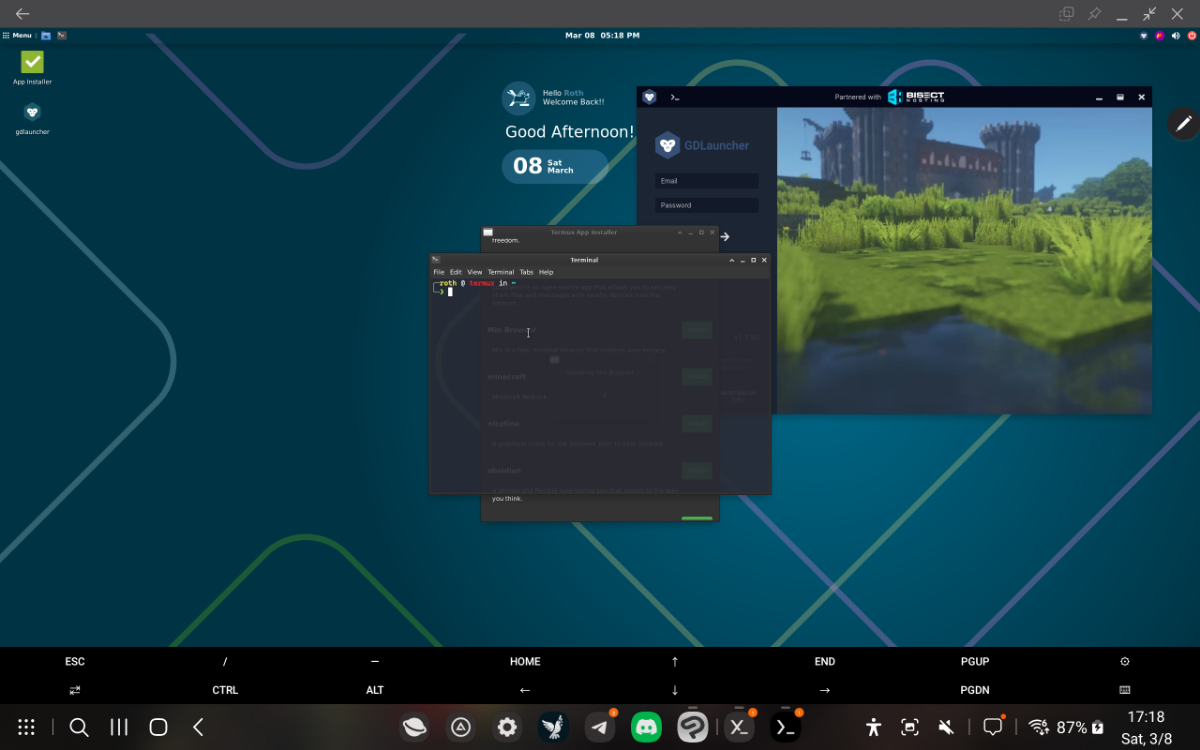Open the gdlauncher desktop shortcut
Screen dimensions: 1200x750
coord(32,117)
